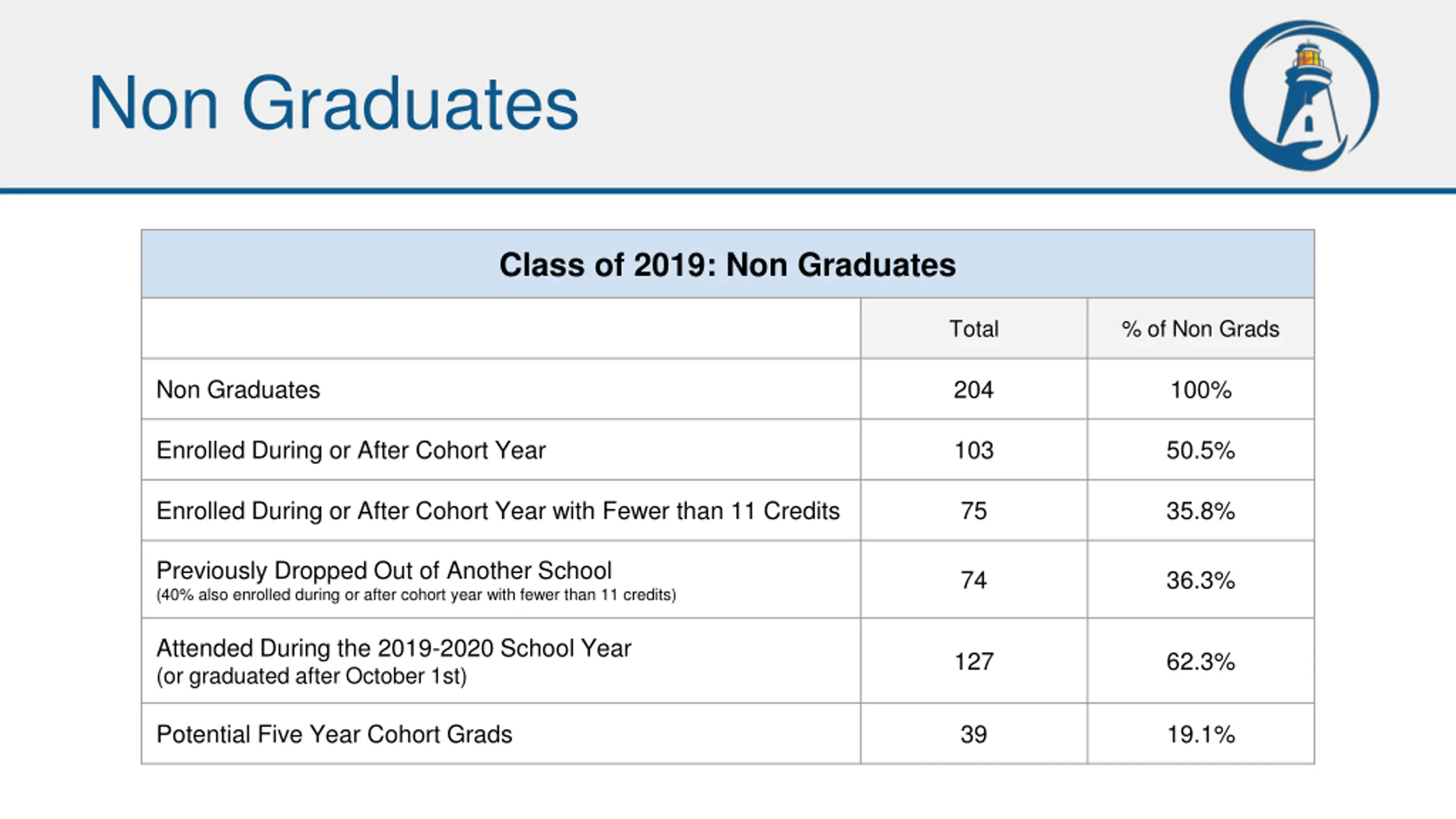
Task: Click the 50.5% cell
Action: (1200, 450)
